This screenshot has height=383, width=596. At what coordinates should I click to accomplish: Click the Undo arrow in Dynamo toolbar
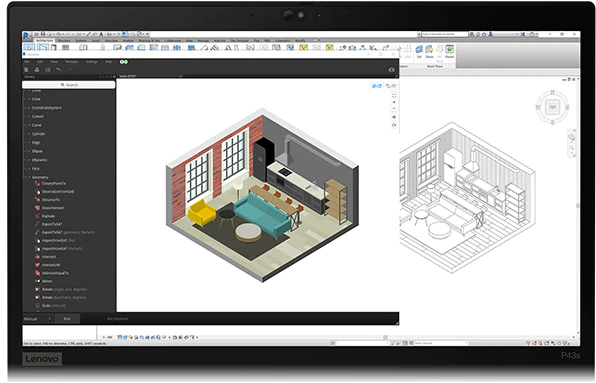(x=59, y=70)
